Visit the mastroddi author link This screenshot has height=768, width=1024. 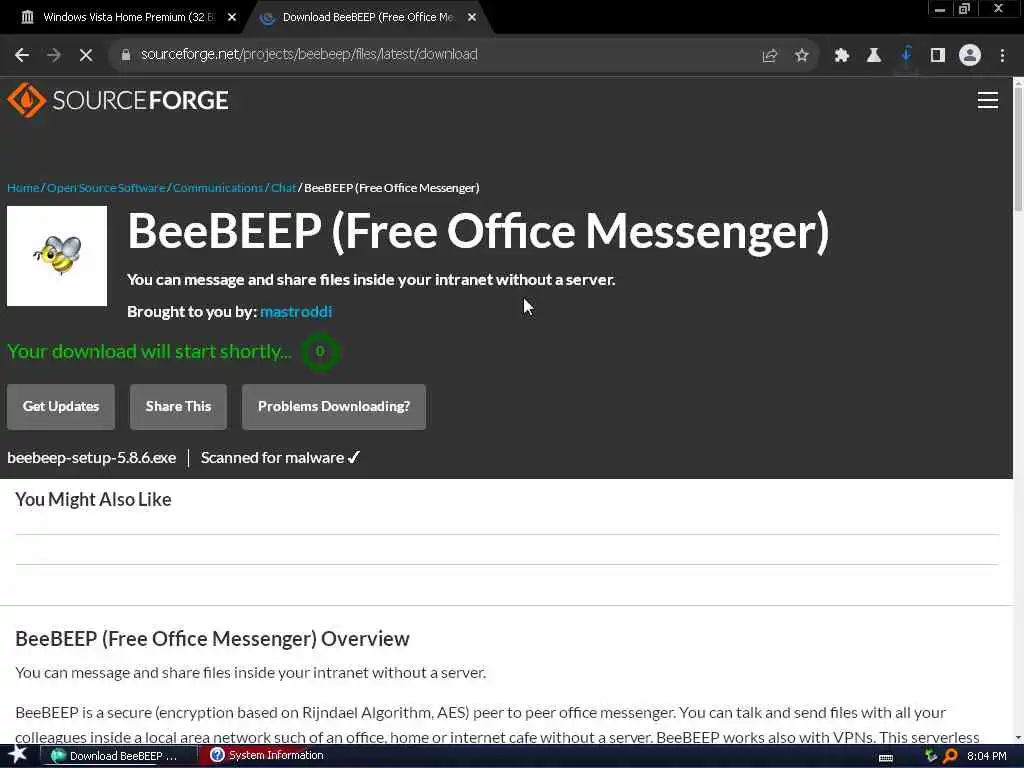pos(296,312)
